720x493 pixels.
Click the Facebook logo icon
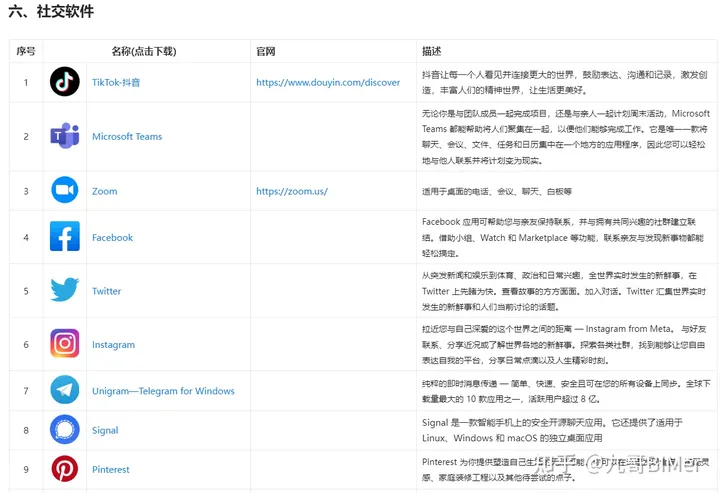pos(64,236)
